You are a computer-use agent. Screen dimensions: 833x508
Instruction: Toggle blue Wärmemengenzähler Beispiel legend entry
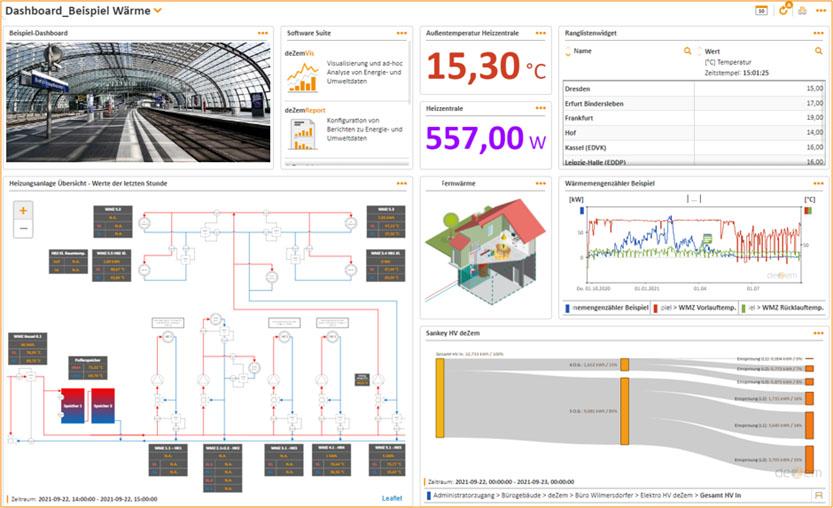[x=606, y=308]
